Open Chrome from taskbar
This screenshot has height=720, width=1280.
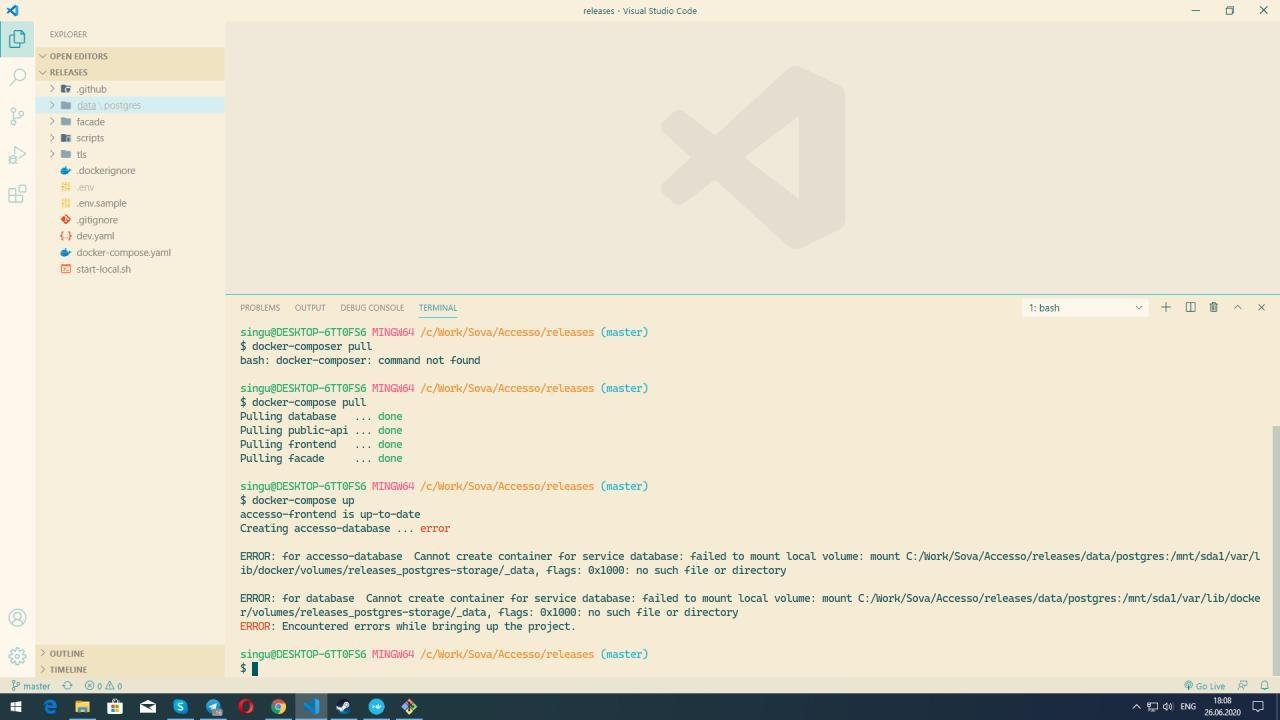click(x=279, y=707)
